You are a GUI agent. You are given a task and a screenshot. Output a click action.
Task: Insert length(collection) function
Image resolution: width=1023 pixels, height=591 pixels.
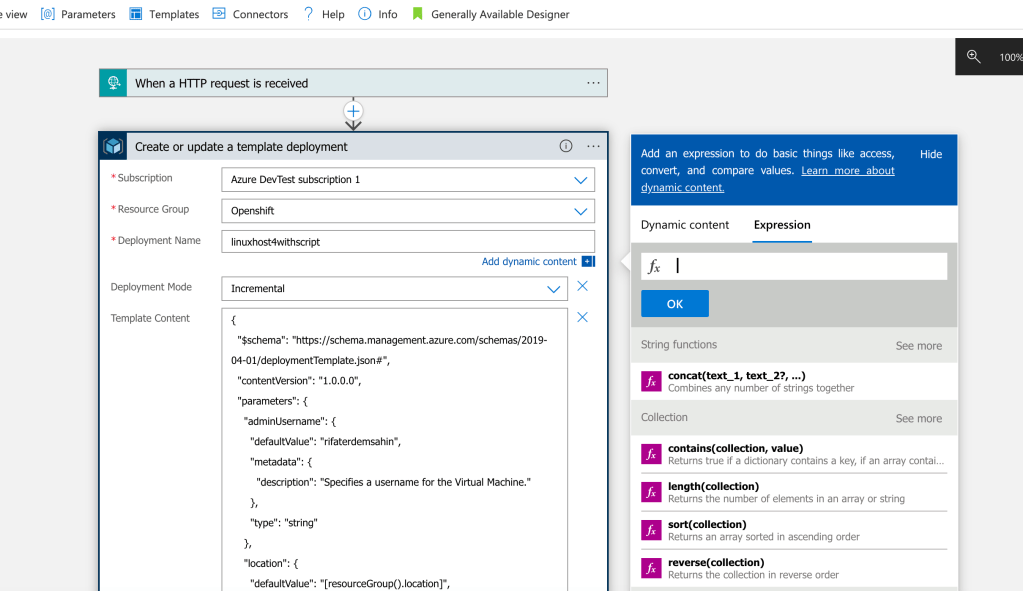[794, 492]
